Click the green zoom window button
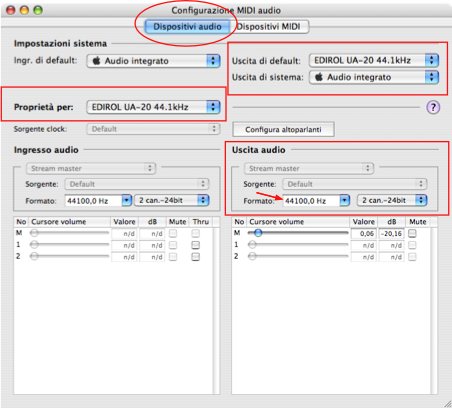The image size is (452, 408). 38,10
